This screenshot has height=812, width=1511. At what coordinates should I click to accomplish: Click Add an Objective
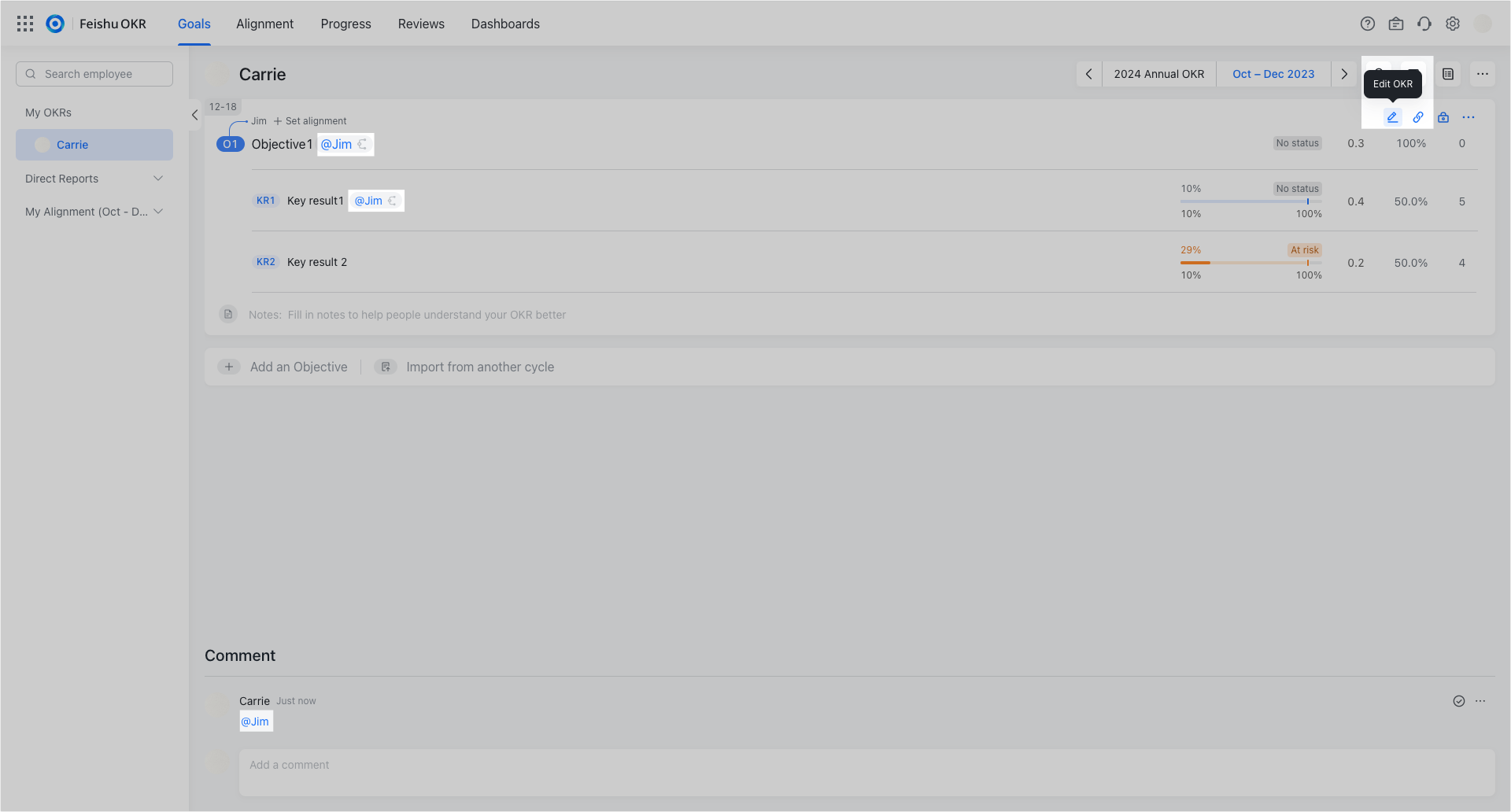pyautogui.click(x=298, y=367)
